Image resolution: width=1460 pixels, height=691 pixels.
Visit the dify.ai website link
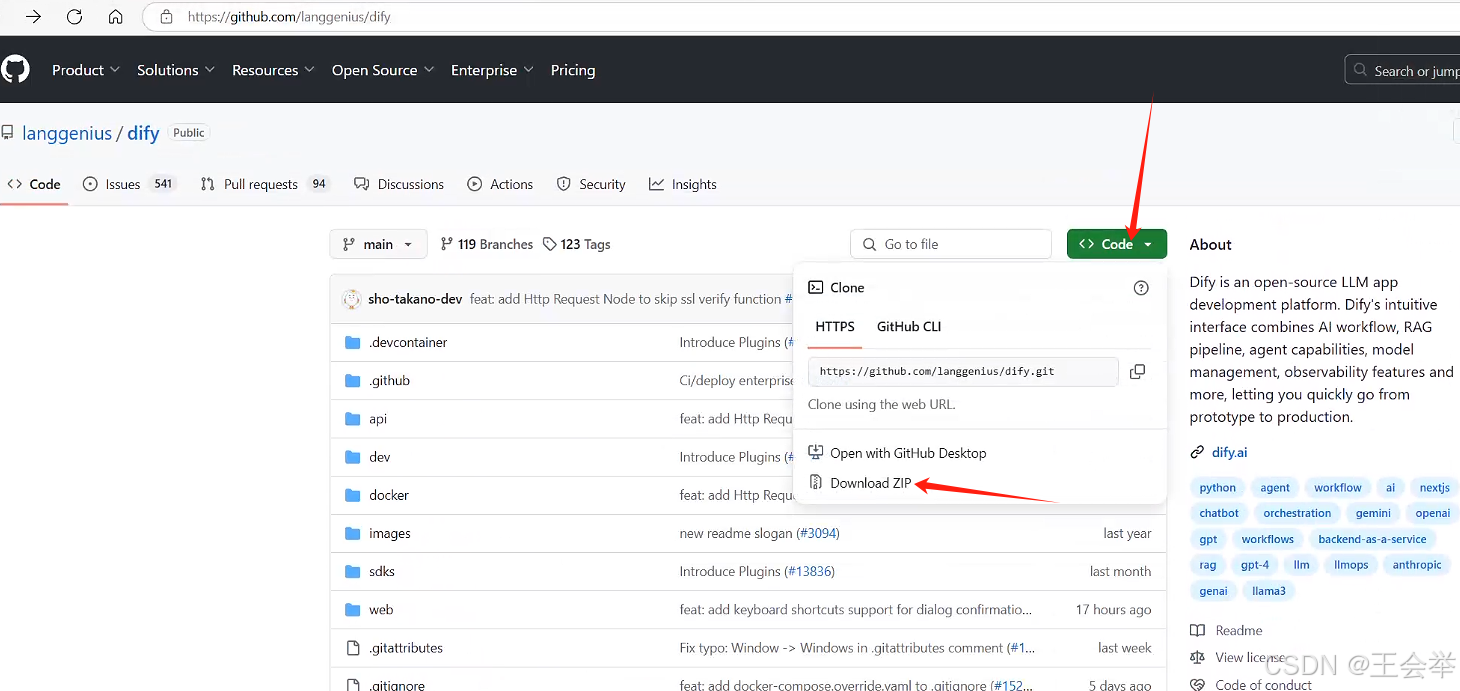(1229, 452)
